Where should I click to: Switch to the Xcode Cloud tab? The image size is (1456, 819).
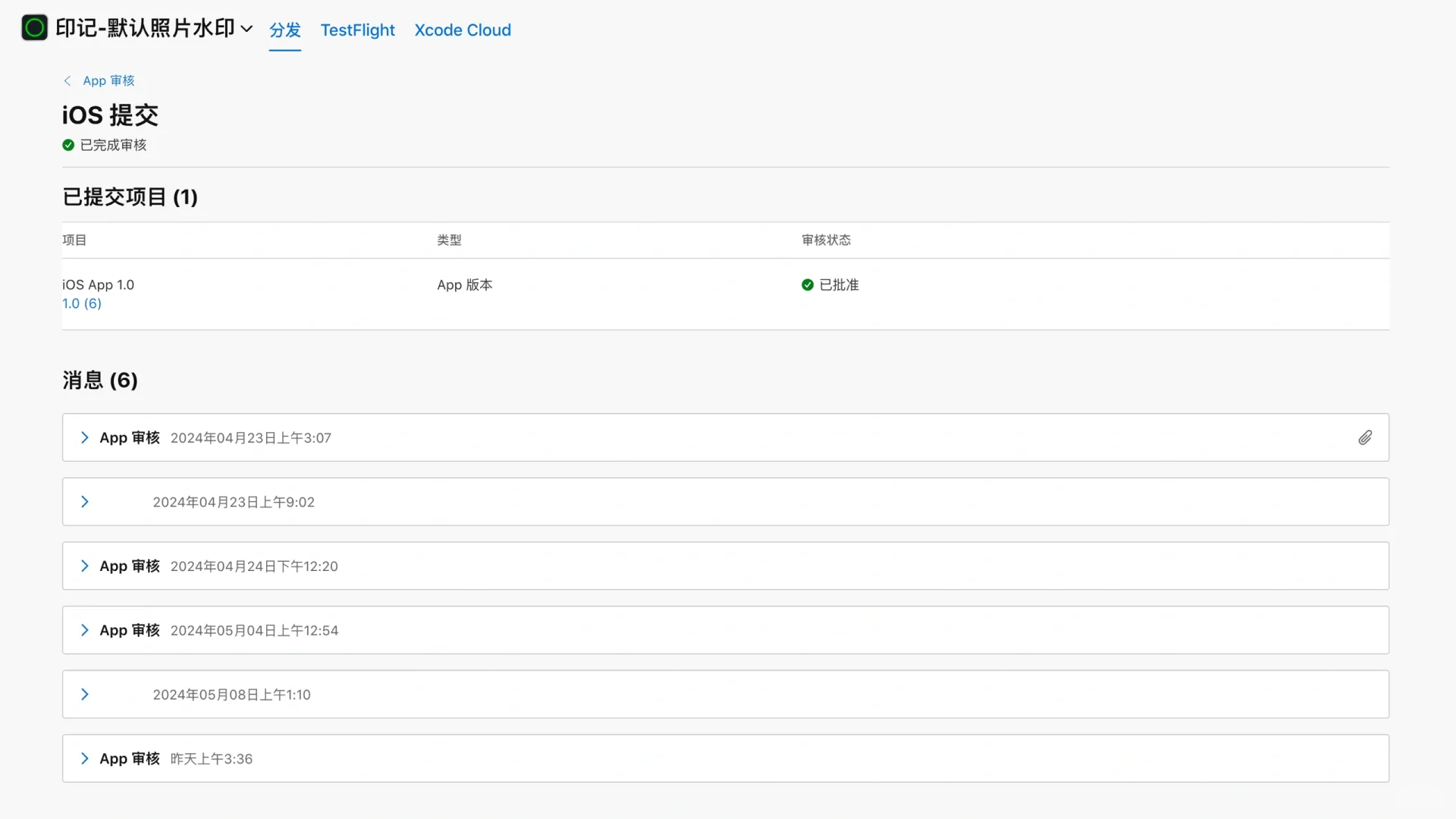coord(463,30)
